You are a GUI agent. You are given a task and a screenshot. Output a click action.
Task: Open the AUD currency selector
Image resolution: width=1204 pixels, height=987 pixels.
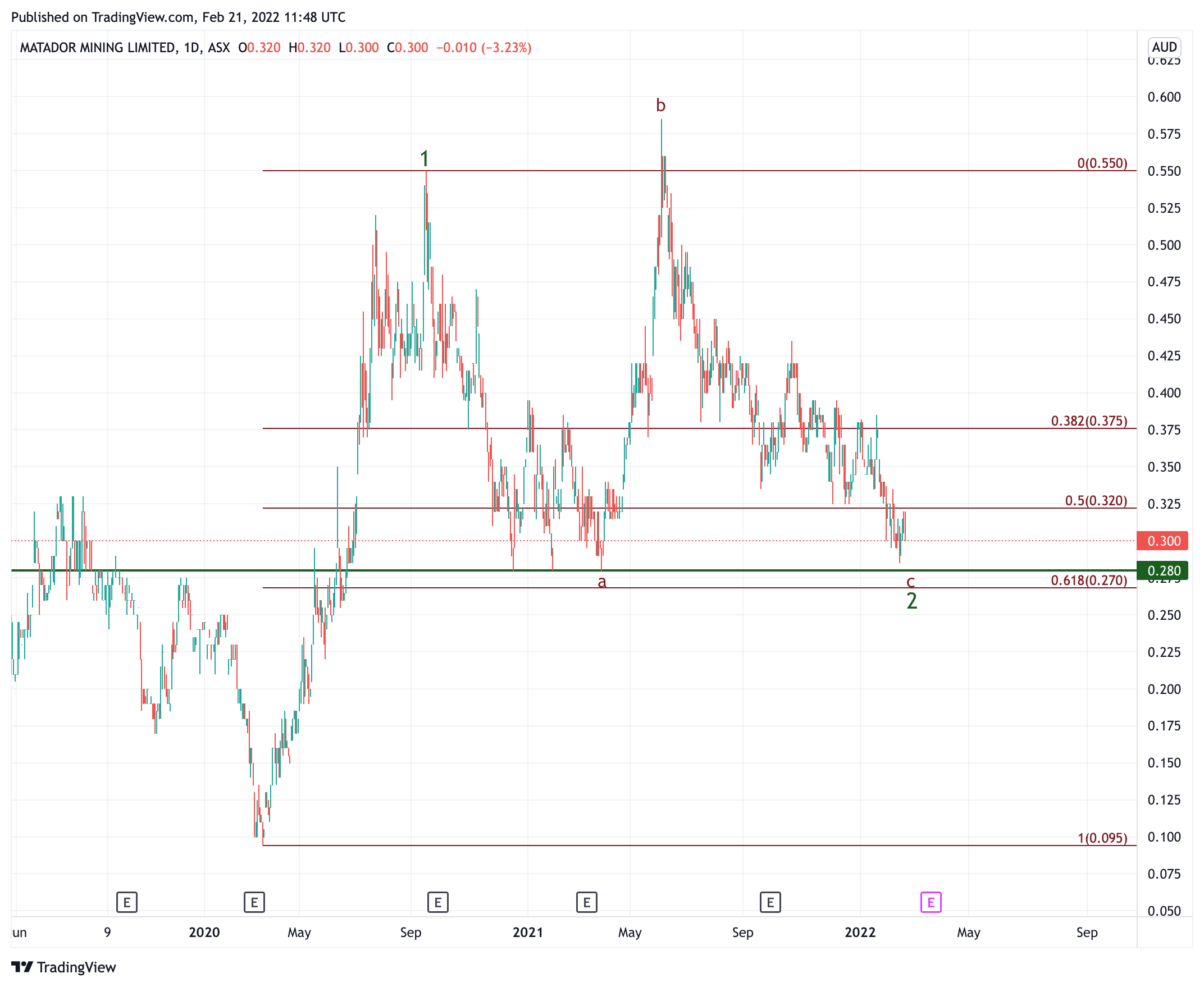1164,47
